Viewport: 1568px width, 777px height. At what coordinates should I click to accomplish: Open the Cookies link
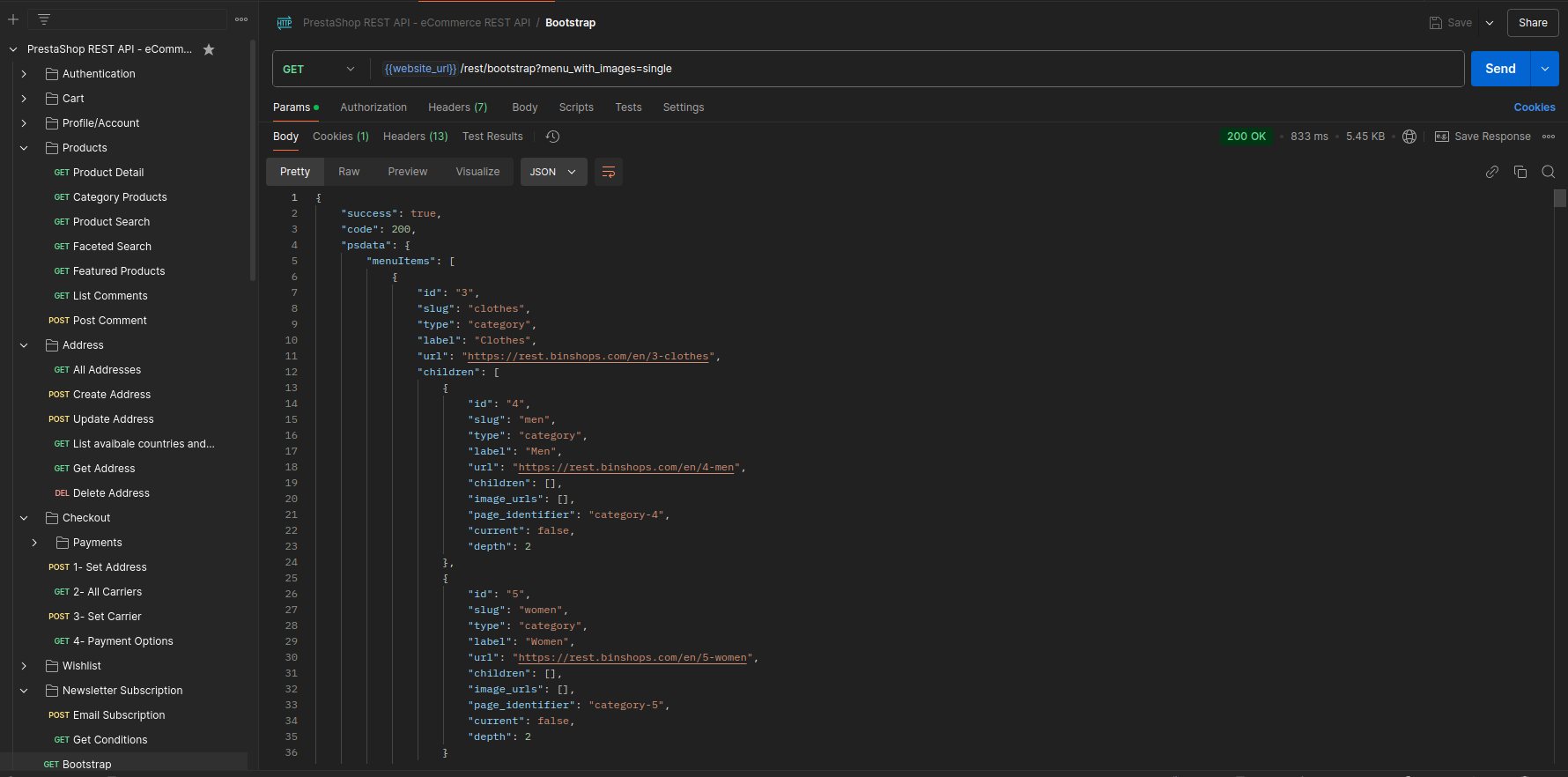pyautogui.click(x=1535, y=107)
